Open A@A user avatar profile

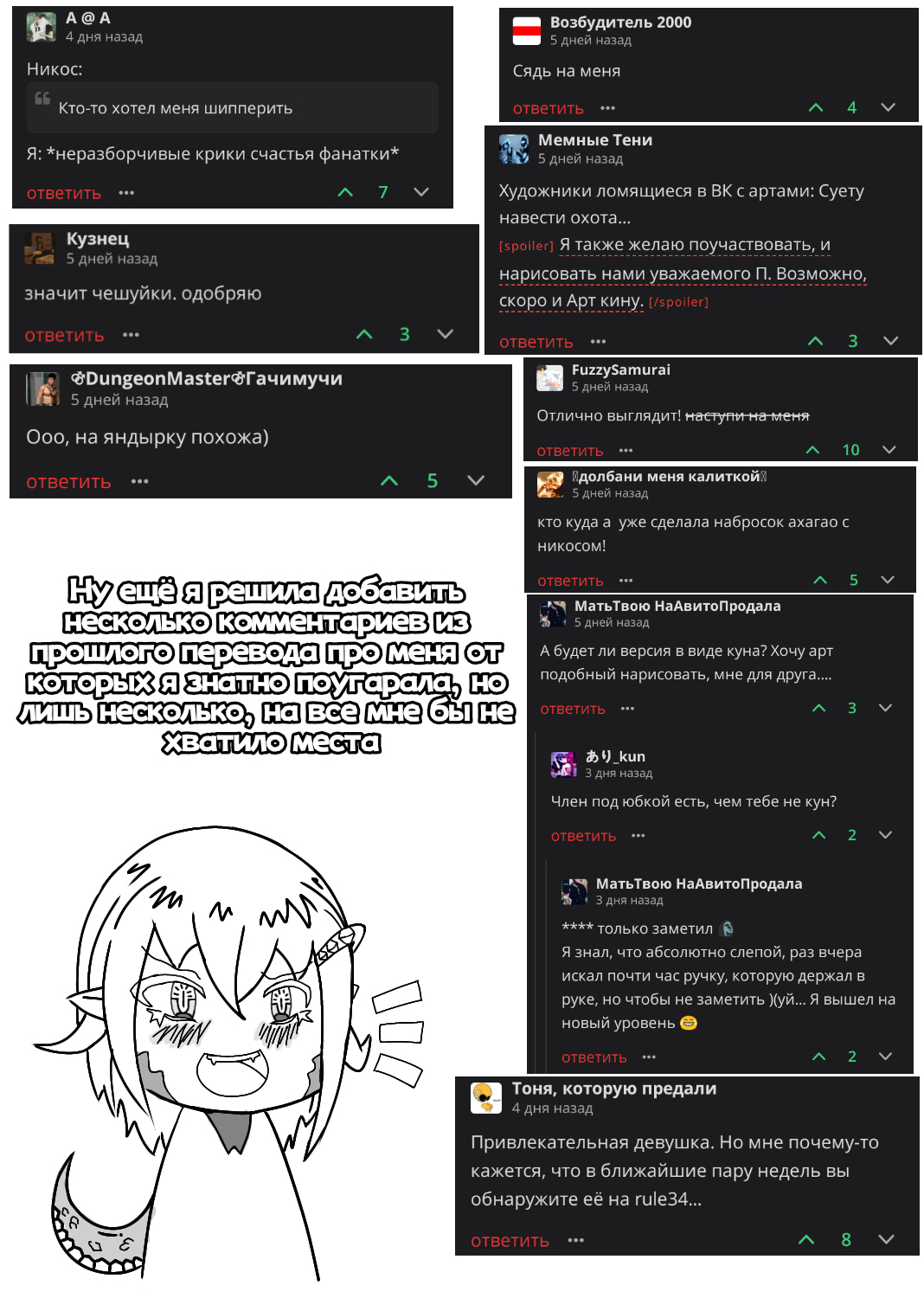[x=42, y=28]
